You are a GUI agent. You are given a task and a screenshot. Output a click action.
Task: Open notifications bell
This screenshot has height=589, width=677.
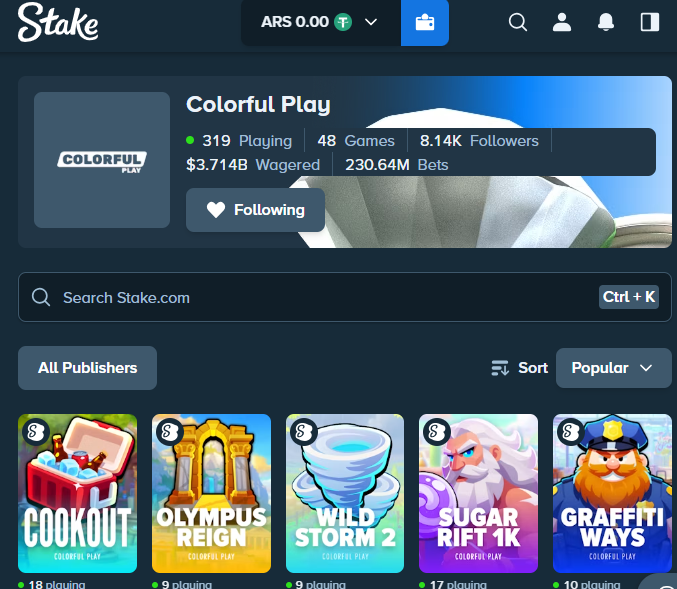tap(606, 22)
